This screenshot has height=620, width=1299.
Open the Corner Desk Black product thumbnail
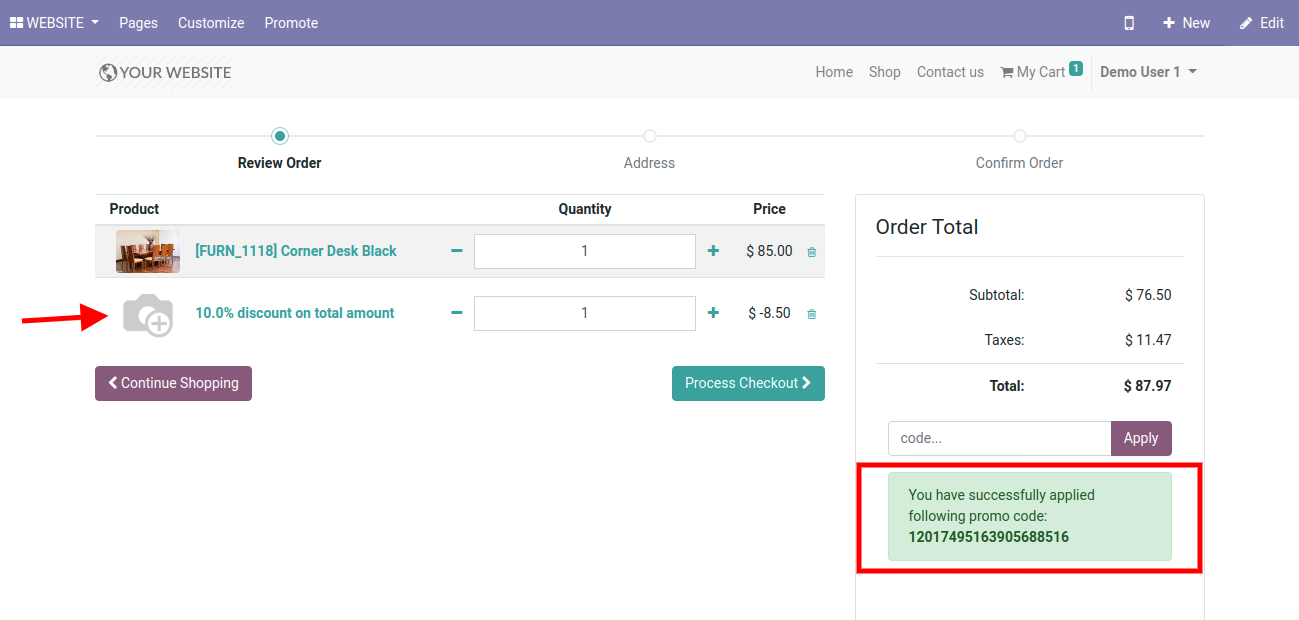coord(147,251)
